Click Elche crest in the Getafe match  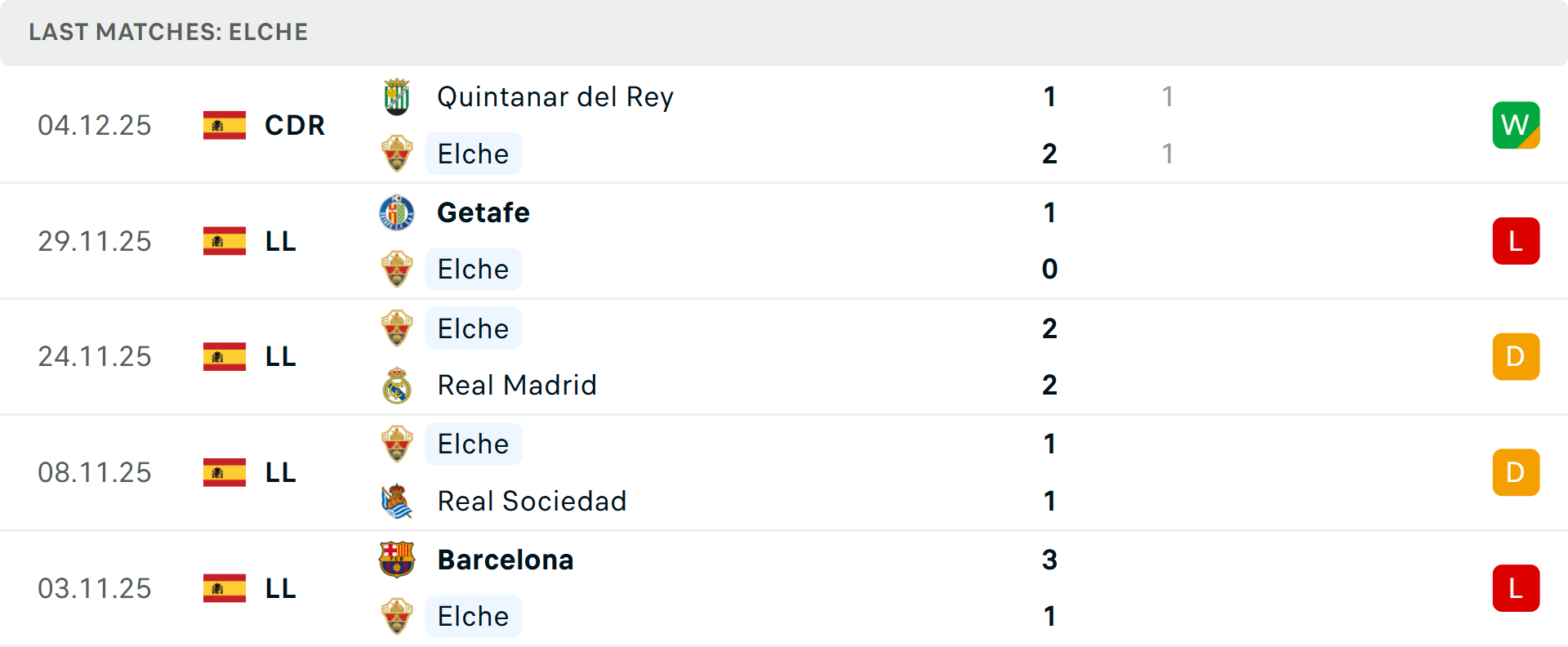397,270
